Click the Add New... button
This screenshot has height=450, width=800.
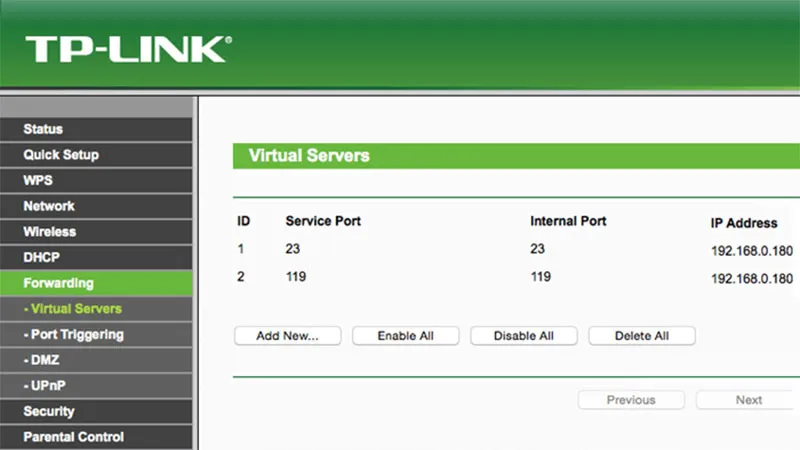288,336
